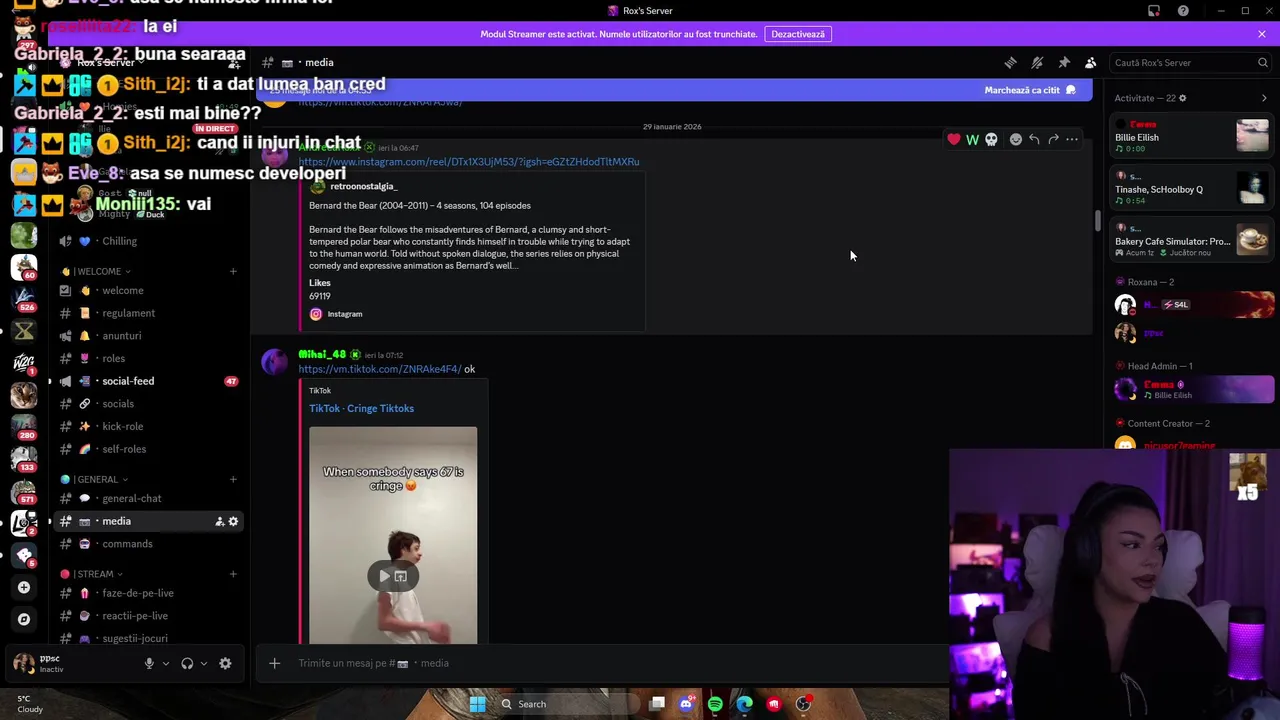Create channel plus next to STREAM
The image size is (1280, 720).
click(233, 574)
